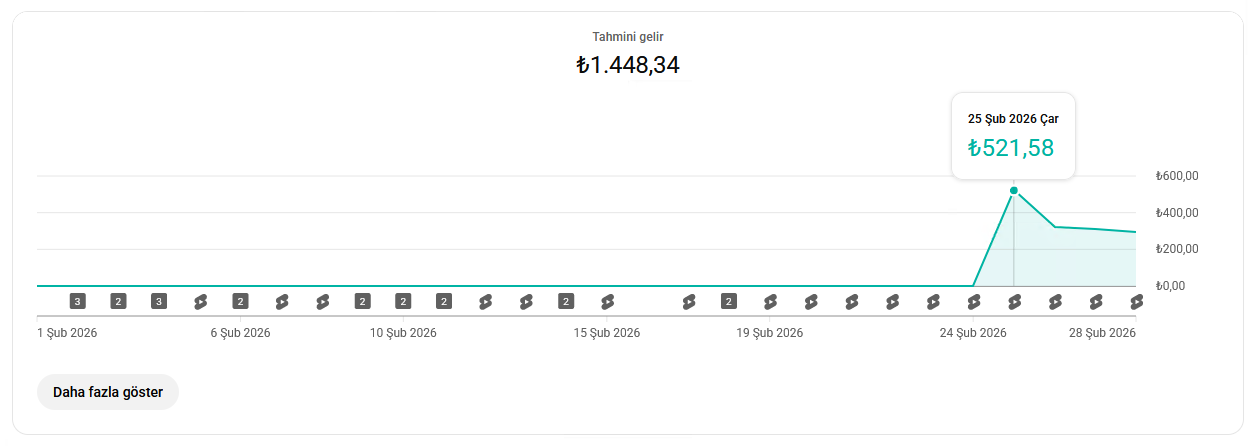Select the Shorts icon for 5 Şub
Screen dimensions: 1257x446
click(x=200, y=301)
